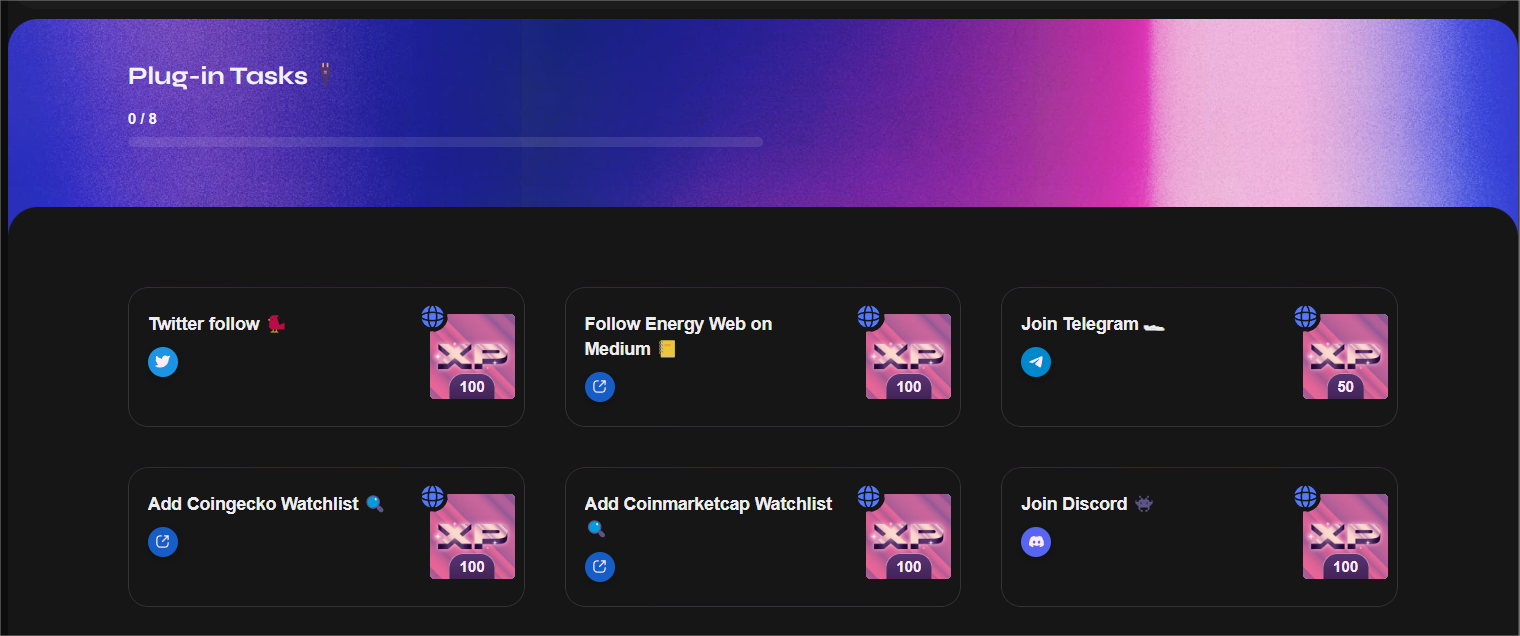
Task: Click globe badge on Twitter follow card
Action: pos(433,317)
